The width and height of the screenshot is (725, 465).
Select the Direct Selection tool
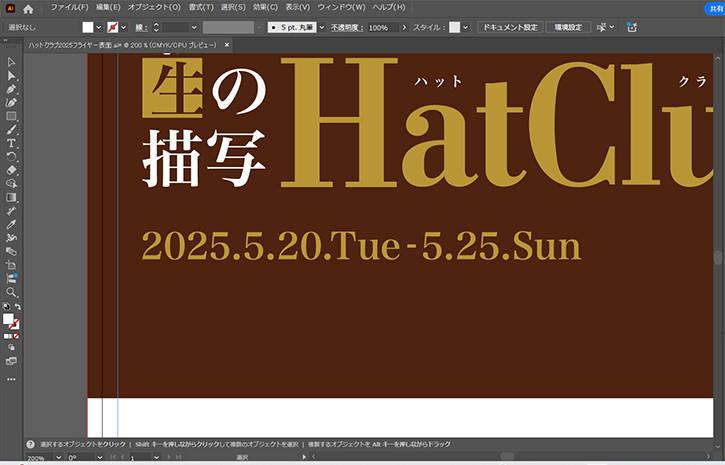tap(11, 76)
